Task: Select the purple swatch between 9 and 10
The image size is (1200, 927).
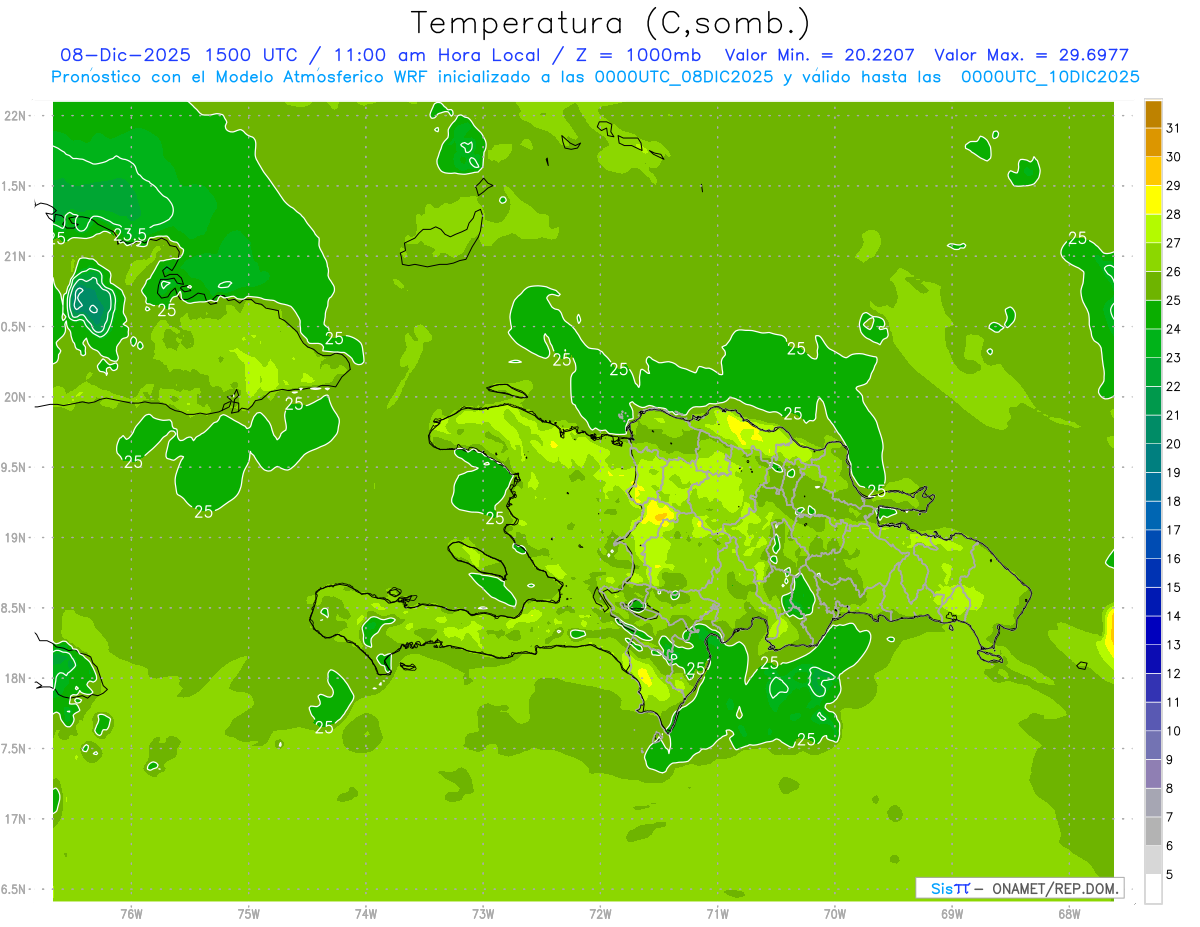Action: 1153,745
